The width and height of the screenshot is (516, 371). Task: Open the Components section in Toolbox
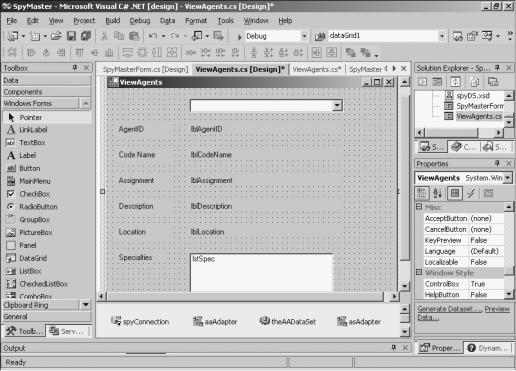[x=47, y=92]
